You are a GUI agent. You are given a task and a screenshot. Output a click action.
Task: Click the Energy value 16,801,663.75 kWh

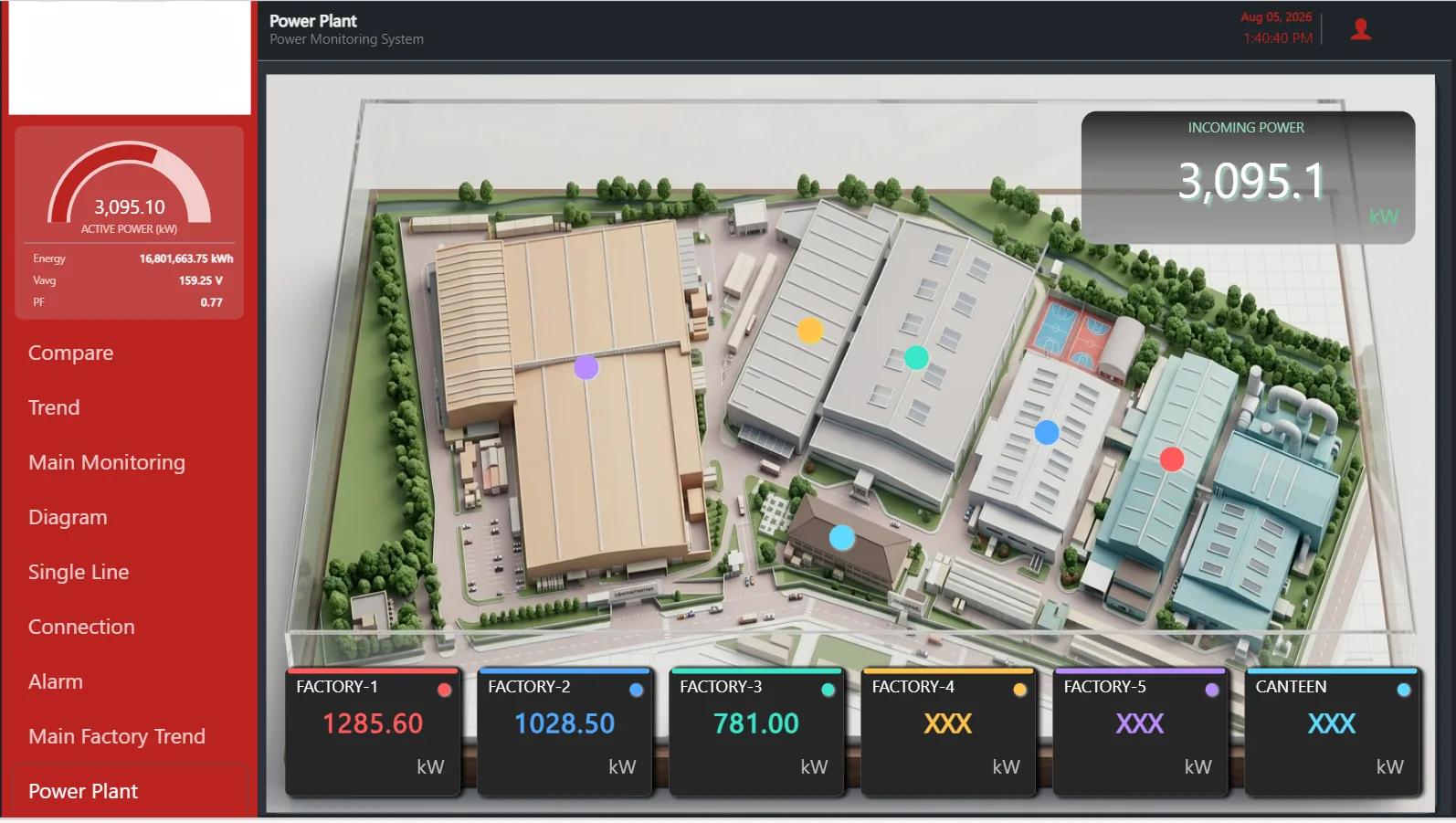tap(186, 259)
